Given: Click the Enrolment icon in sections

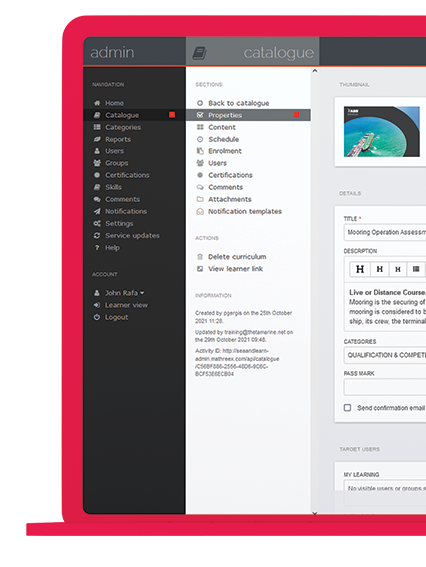Looking at the screenshot, I should (200, 151).
